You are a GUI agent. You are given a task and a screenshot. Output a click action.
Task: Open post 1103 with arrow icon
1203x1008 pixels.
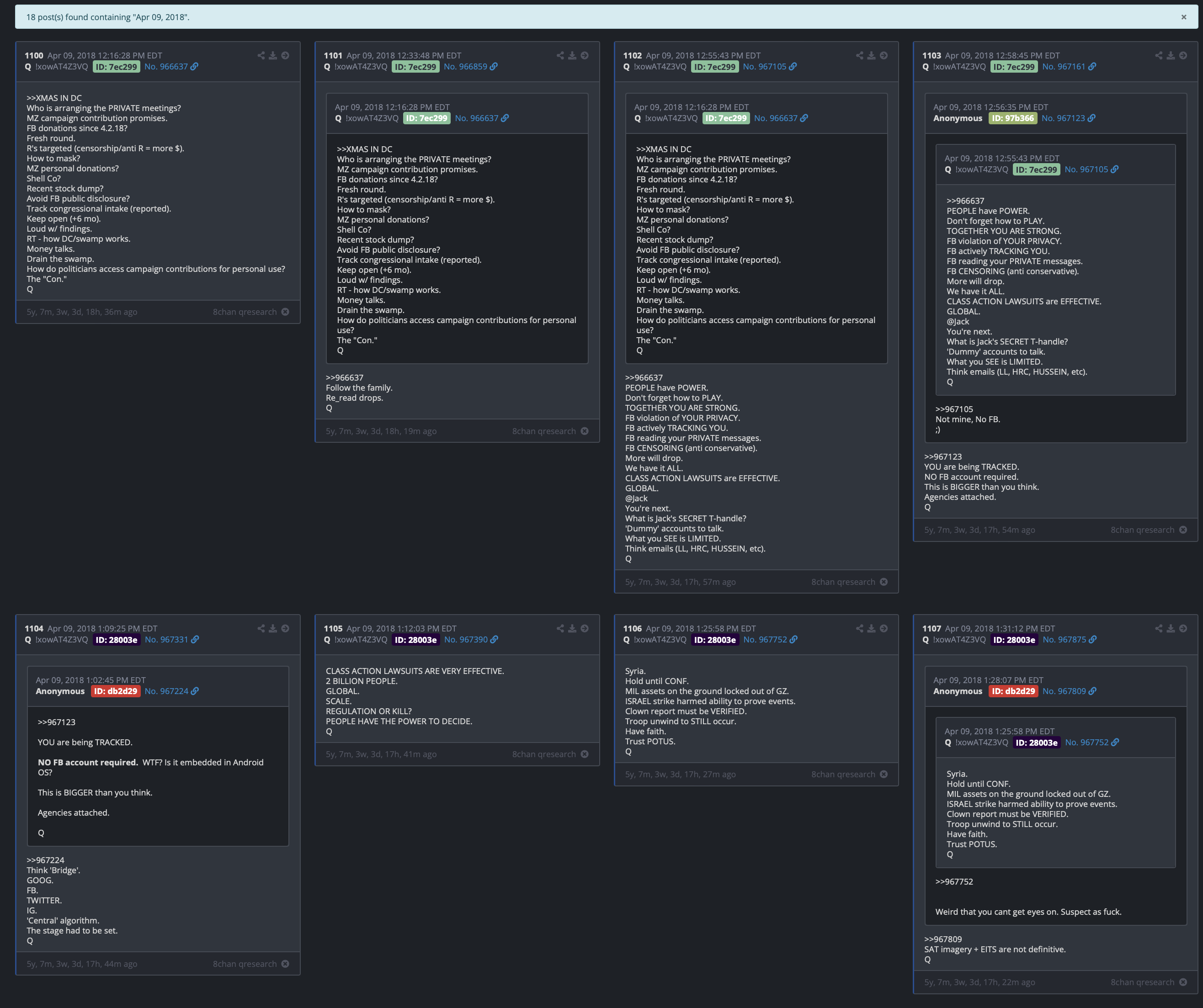pyautogui.click(x=1183, y=56)
